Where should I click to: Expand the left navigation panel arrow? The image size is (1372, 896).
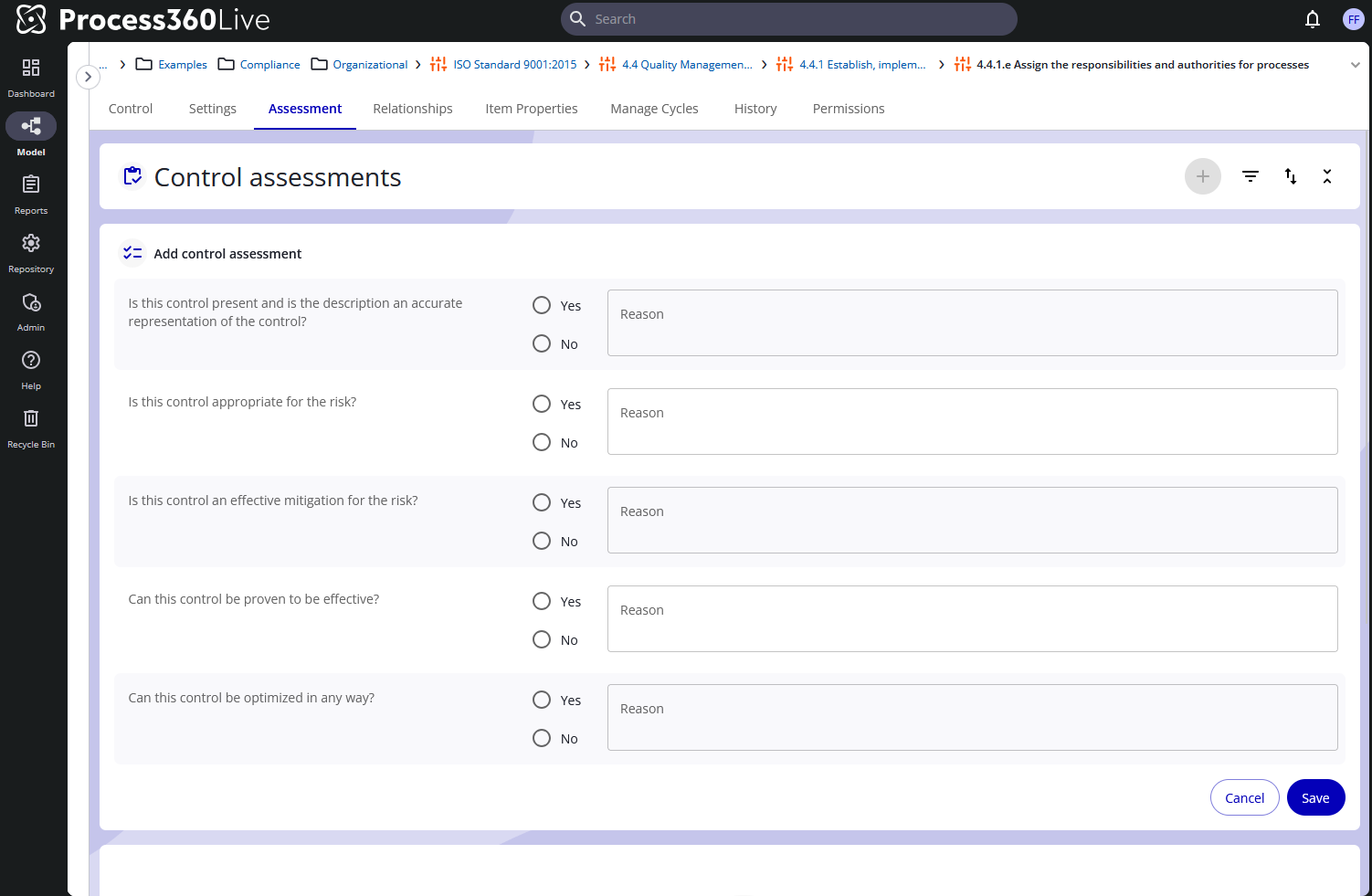coord(88,77)
